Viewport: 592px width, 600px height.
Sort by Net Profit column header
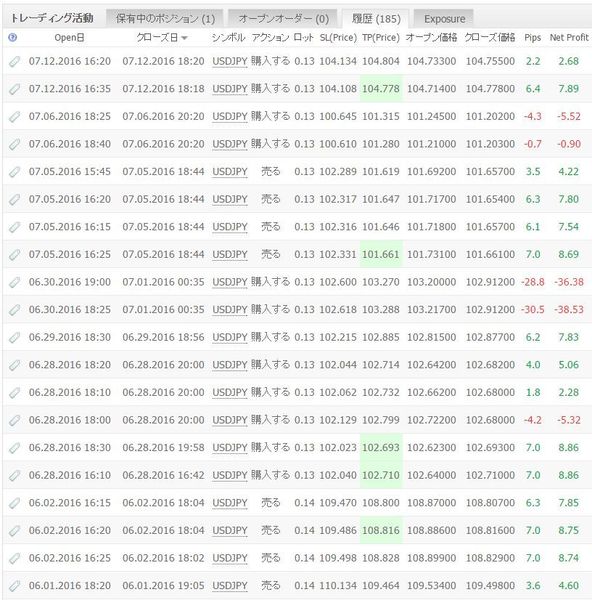569,38
